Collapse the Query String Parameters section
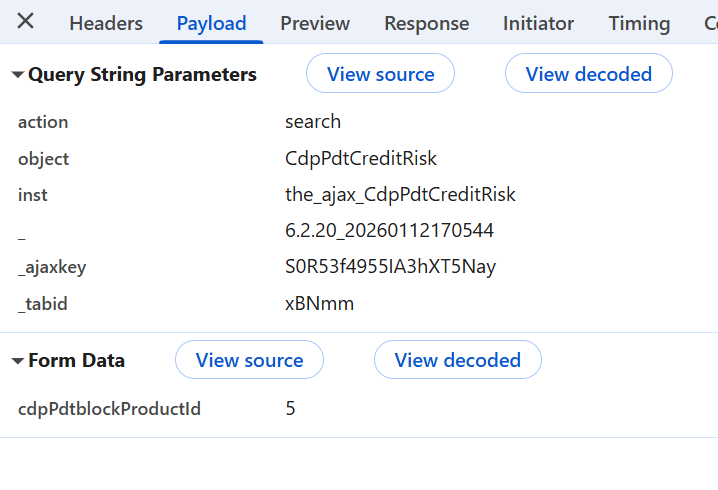Viewport: 718px width, 490px height. pyautogui.click(x=18, y=75)
